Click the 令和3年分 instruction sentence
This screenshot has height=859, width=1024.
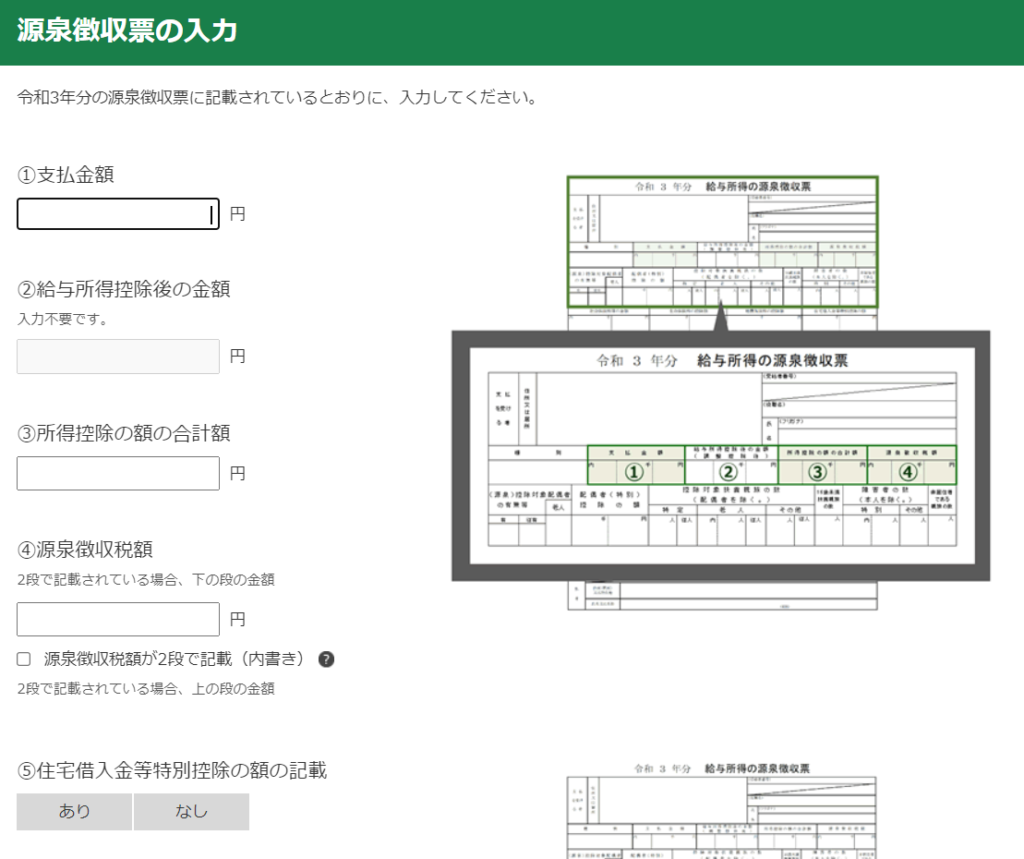point(278,97)
